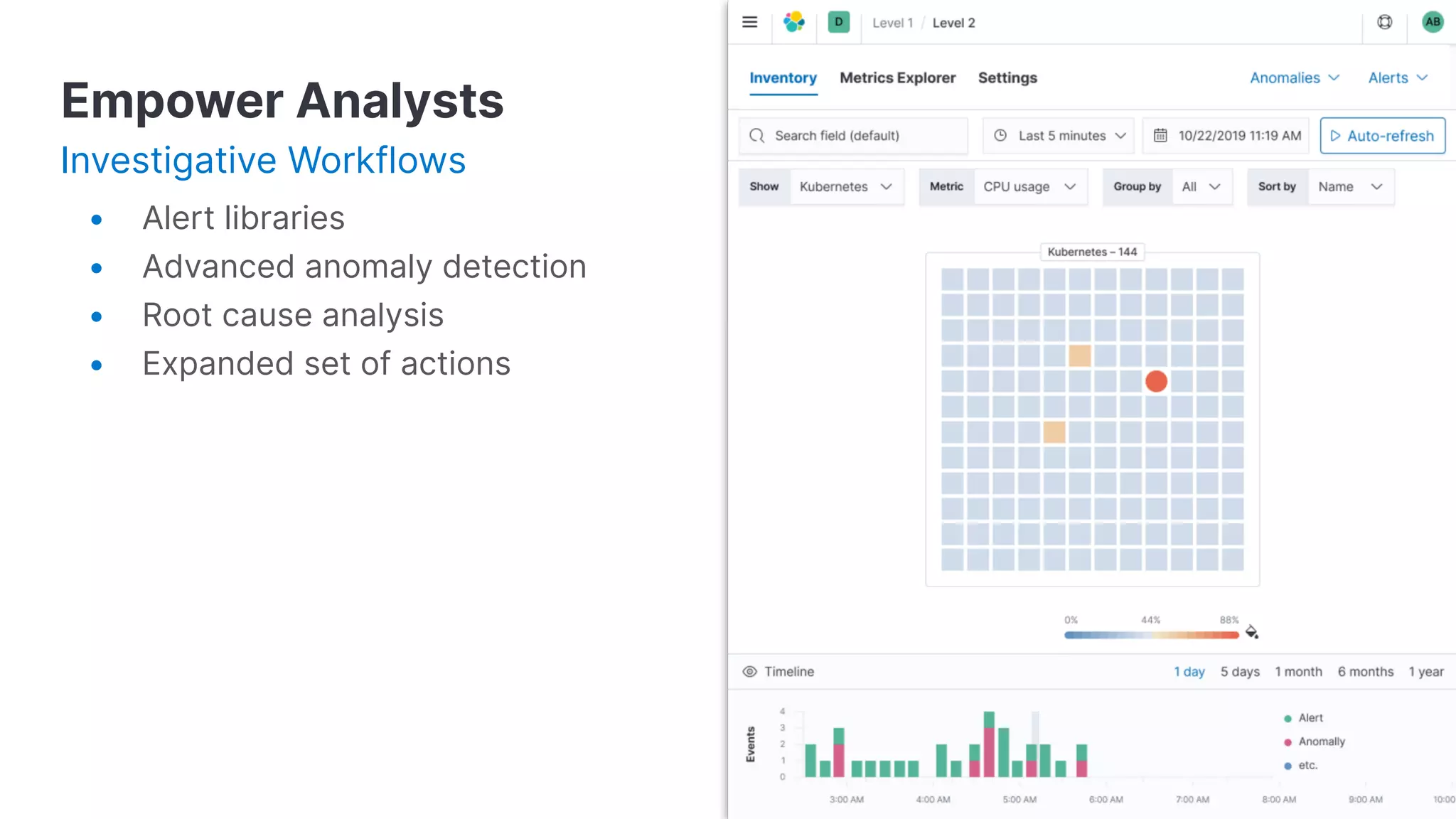Image resolution: width=1456 pixels, height=819 pixels.
Task: Expand the Alerts dropdown
Action: (1398, 78)
